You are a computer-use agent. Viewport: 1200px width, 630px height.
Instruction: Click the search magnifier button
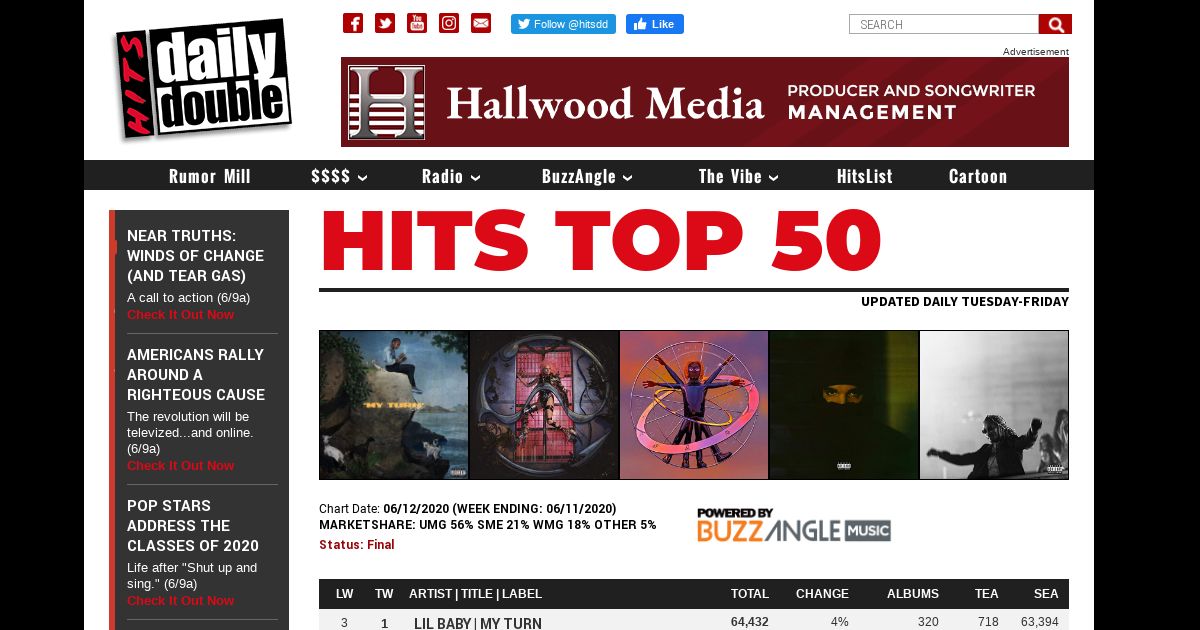click(1055, 24)
